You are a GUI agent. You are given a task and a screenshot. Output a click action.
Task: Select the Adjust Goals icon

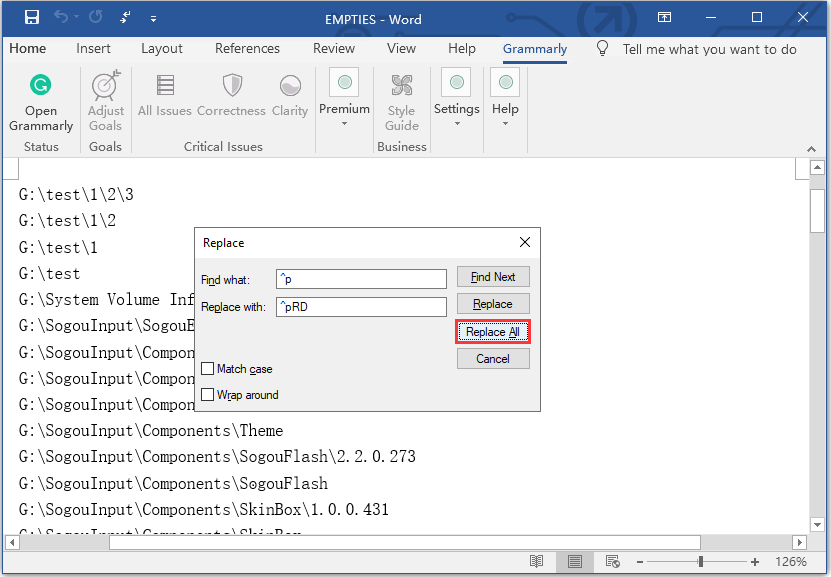[105, 100]
